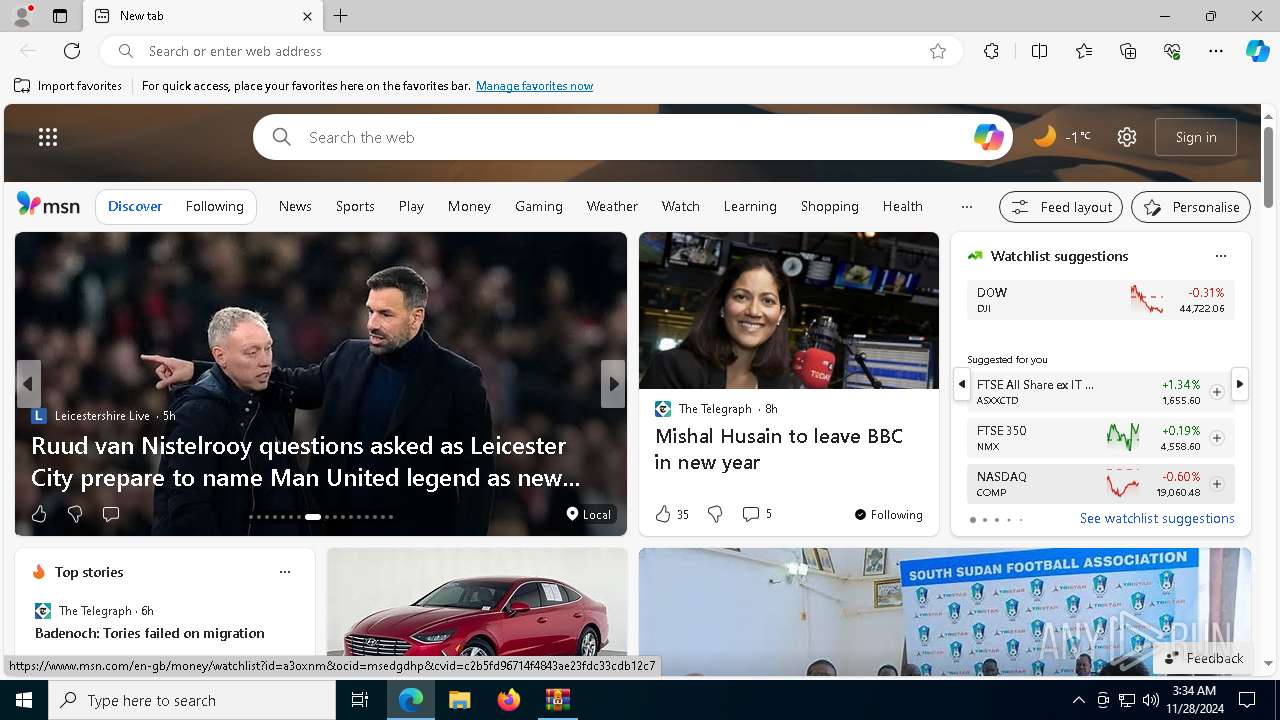Select the active carousel progress indicator
1280x720 pixels.
313,517
